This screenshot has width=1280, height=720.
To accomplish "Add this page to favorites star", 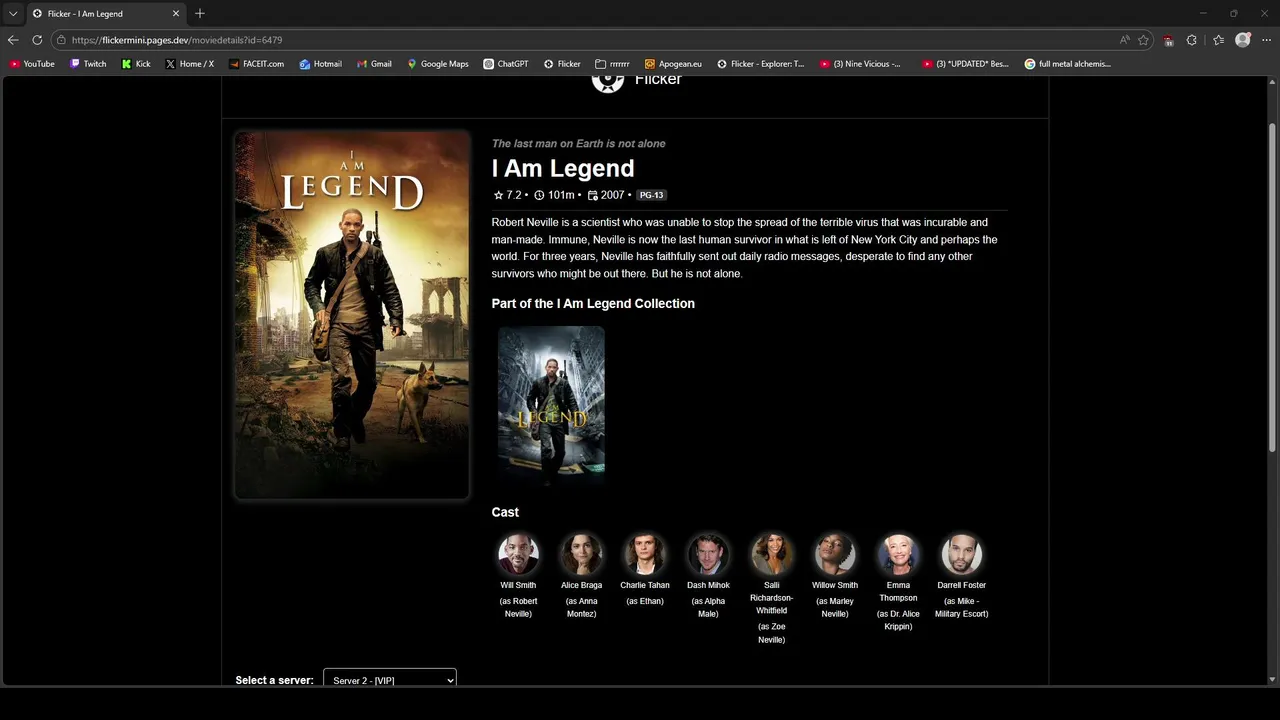I will tap(1143, 40).
